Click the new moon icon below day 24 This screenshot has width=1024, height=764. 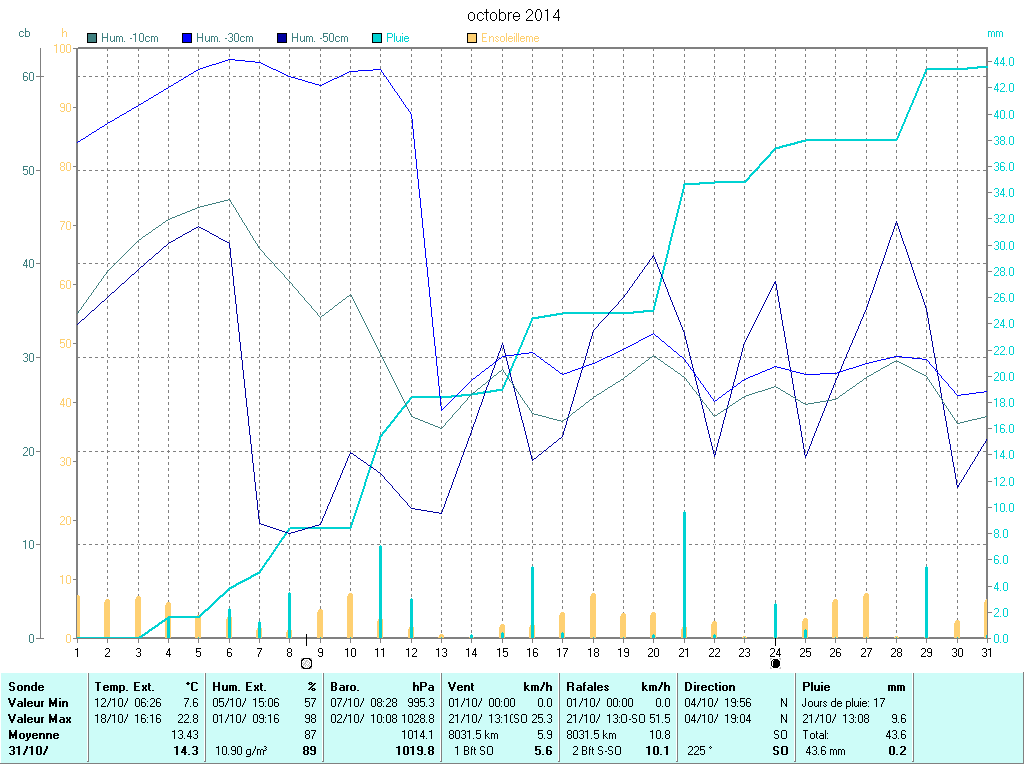[775, 663]
